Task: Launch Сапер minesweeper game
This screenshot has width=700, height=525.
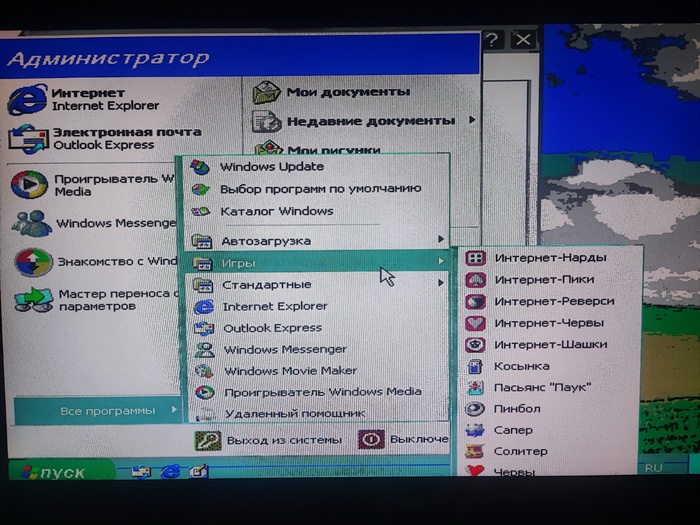Action: [x=514, y=430]
